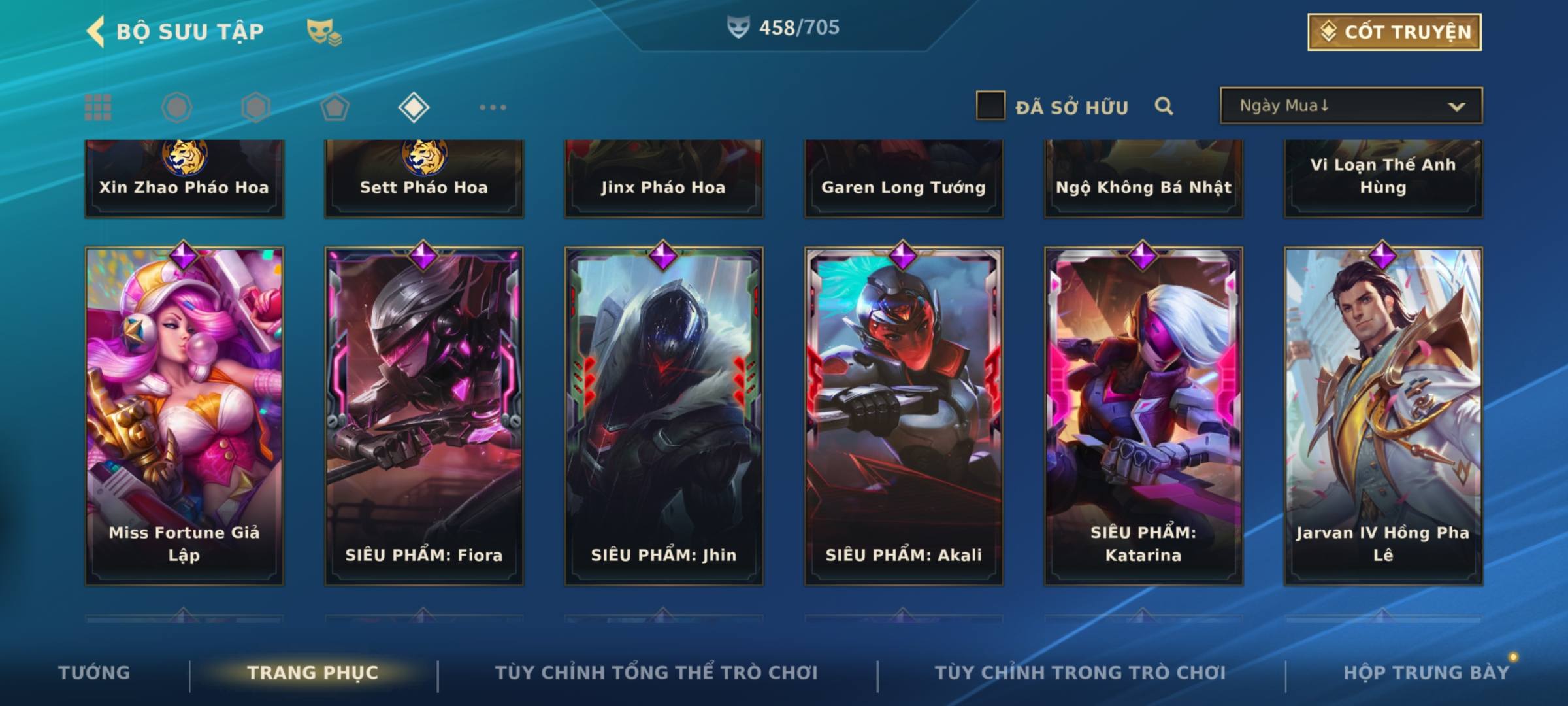Screen dimensions: 1568x706
Task: Select the Miss Fortune Giả Lập skin card
Action: [184, 416]
